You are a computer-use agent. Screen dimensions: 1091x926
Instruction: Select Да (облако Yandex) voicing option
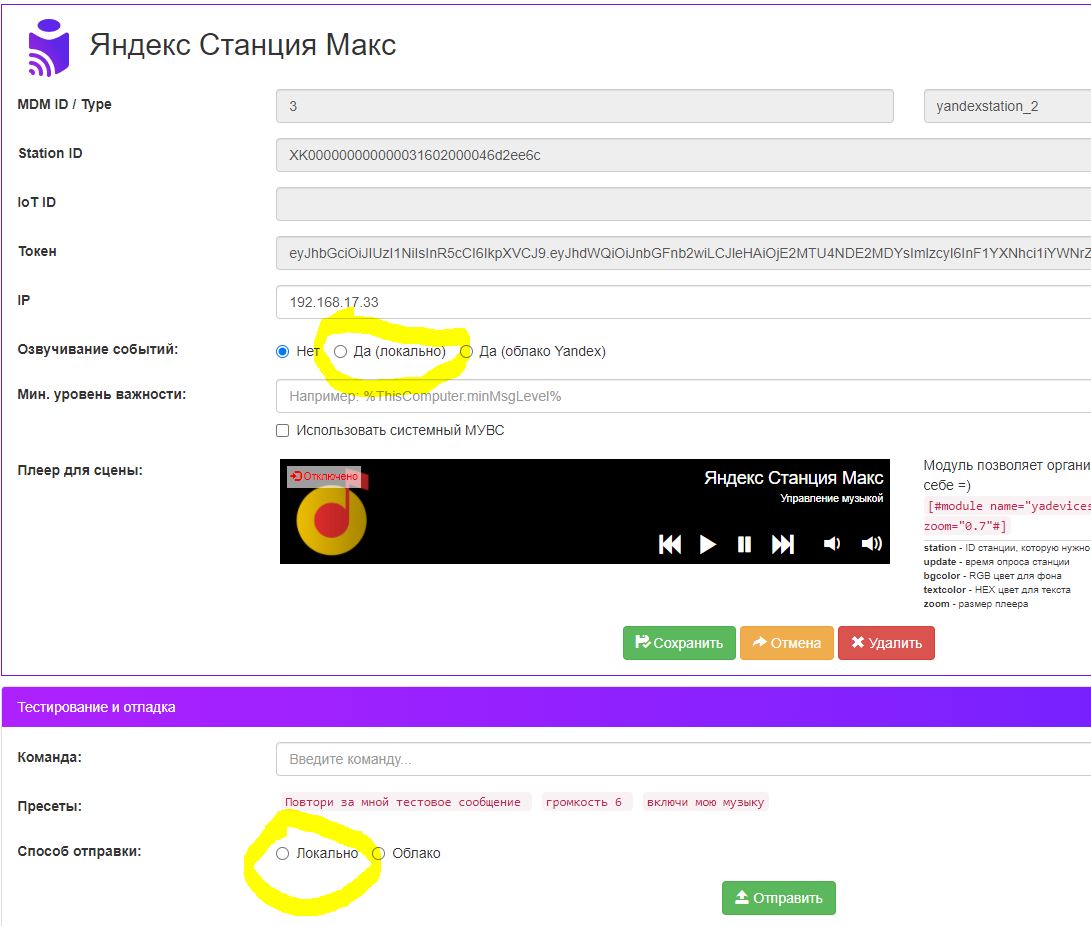(x=466, y=351)
